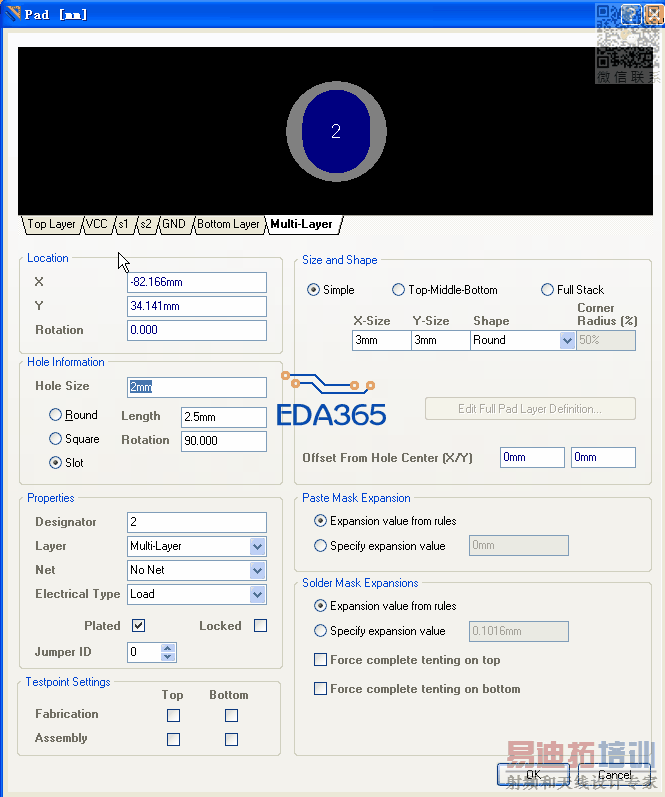Click the Corner Radius percent field
The height and width of the screenshot is (797, 665).
(x=606, y=340)
